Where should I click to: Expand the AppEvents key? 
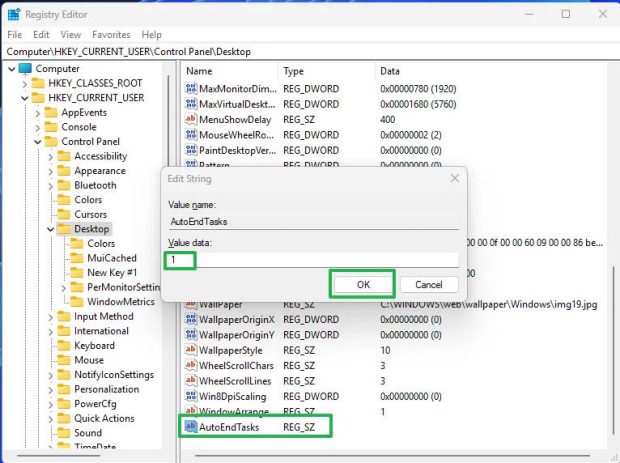(x=38, y=113)
